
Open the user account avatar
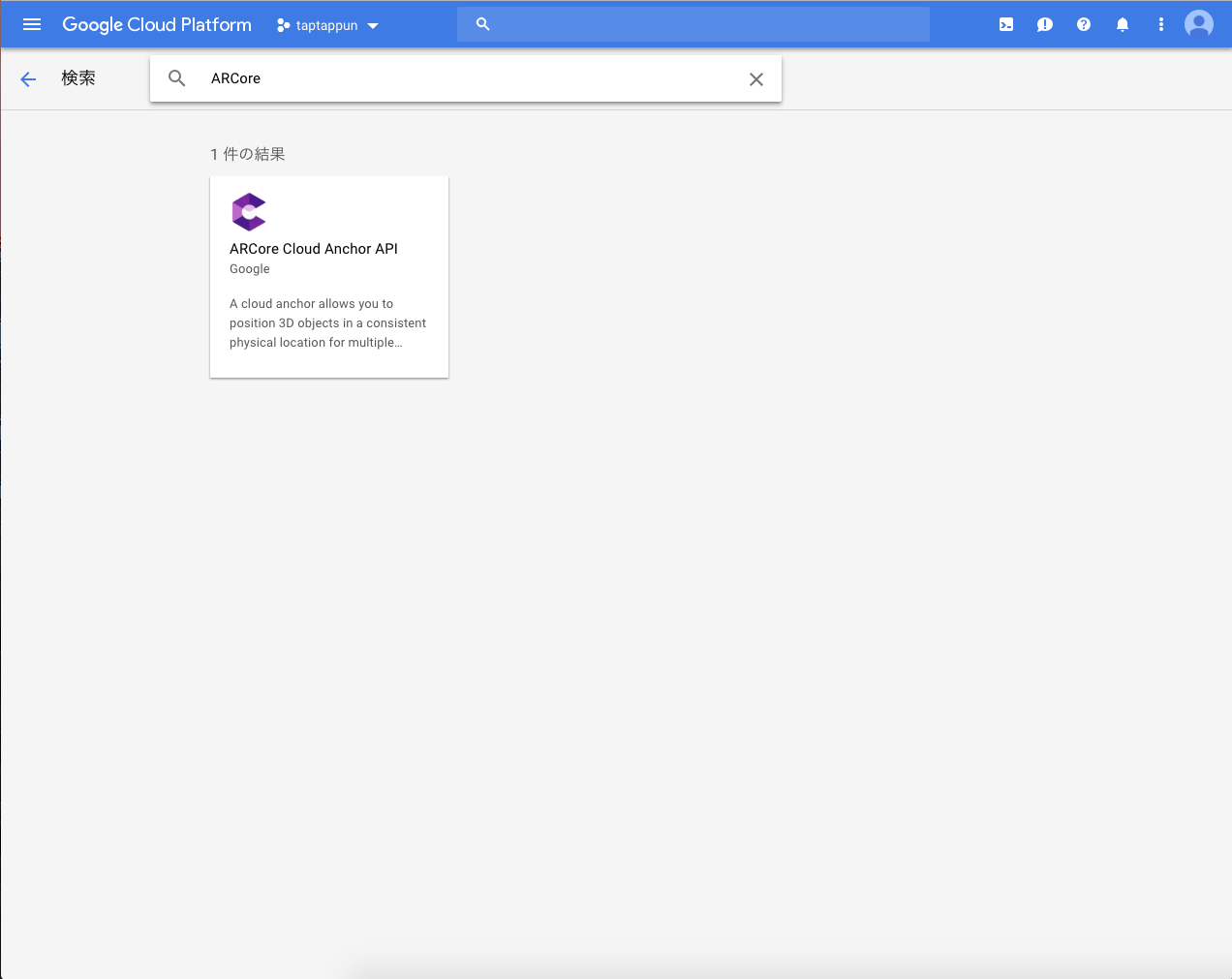1198,24
